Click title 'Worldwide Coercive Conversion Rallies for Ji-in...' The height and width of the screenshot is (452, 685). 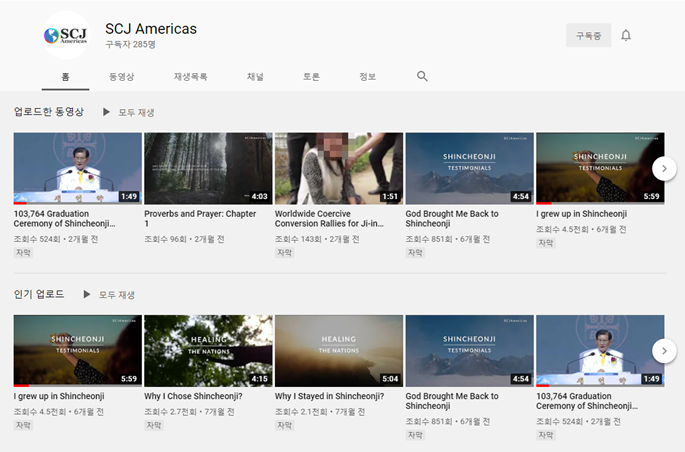click(329, 218)
